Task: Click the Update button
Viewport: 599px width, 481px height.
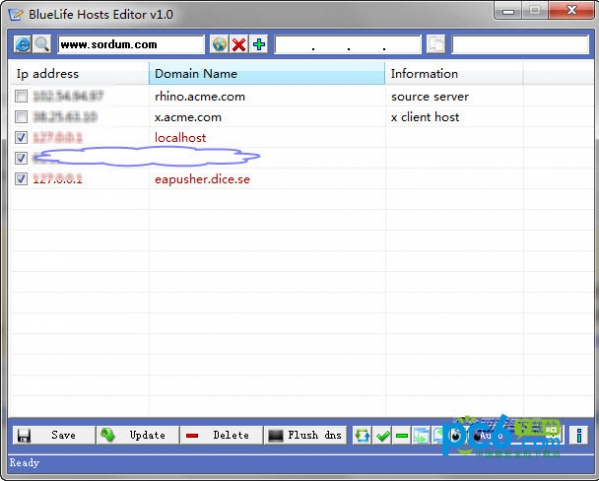Action: coord(138,435)
